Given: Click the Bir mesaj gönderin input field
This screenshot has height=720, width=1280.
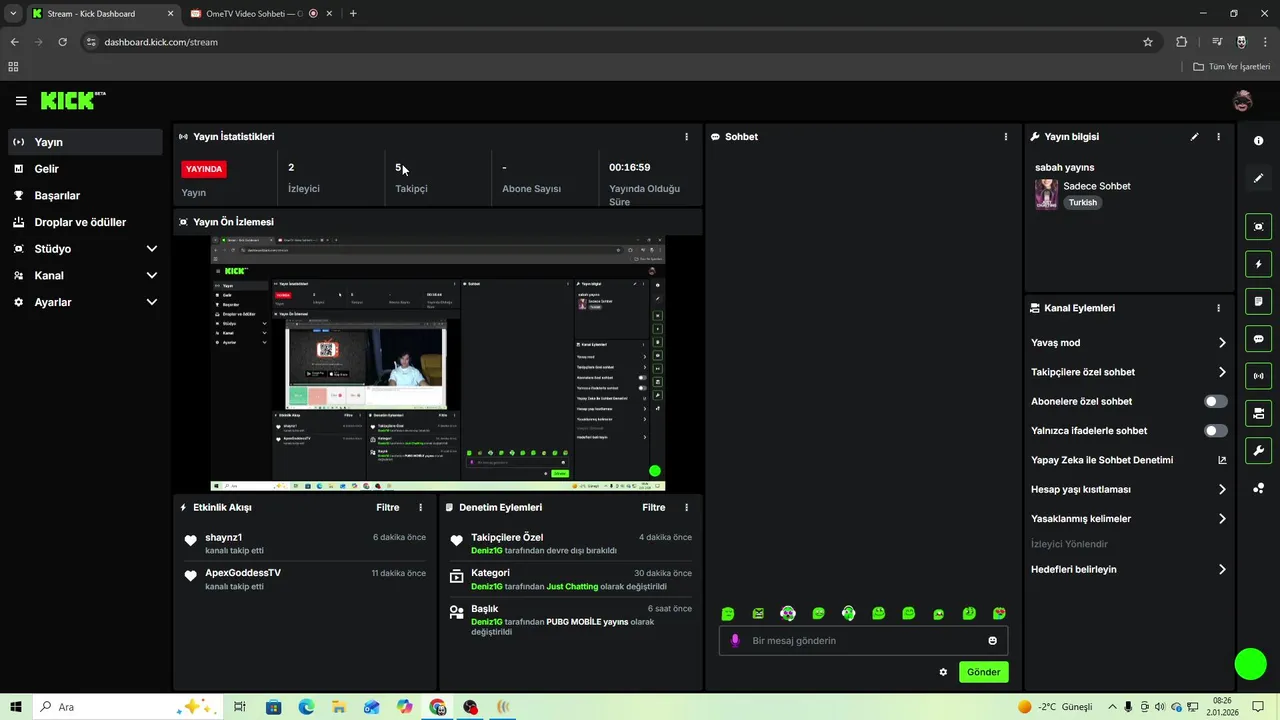Looking at the screenshot, I should [x=863, y=641].
